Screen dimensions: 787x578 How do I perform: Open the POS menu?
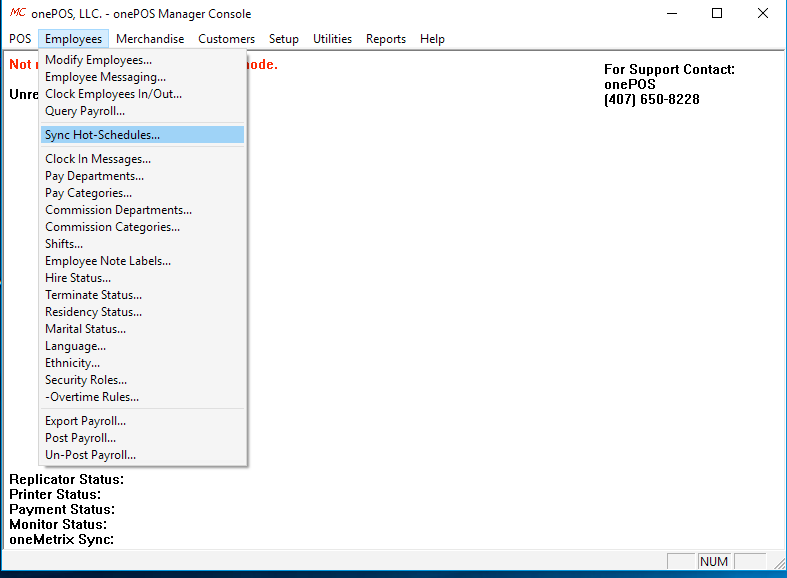click(20, 39)
